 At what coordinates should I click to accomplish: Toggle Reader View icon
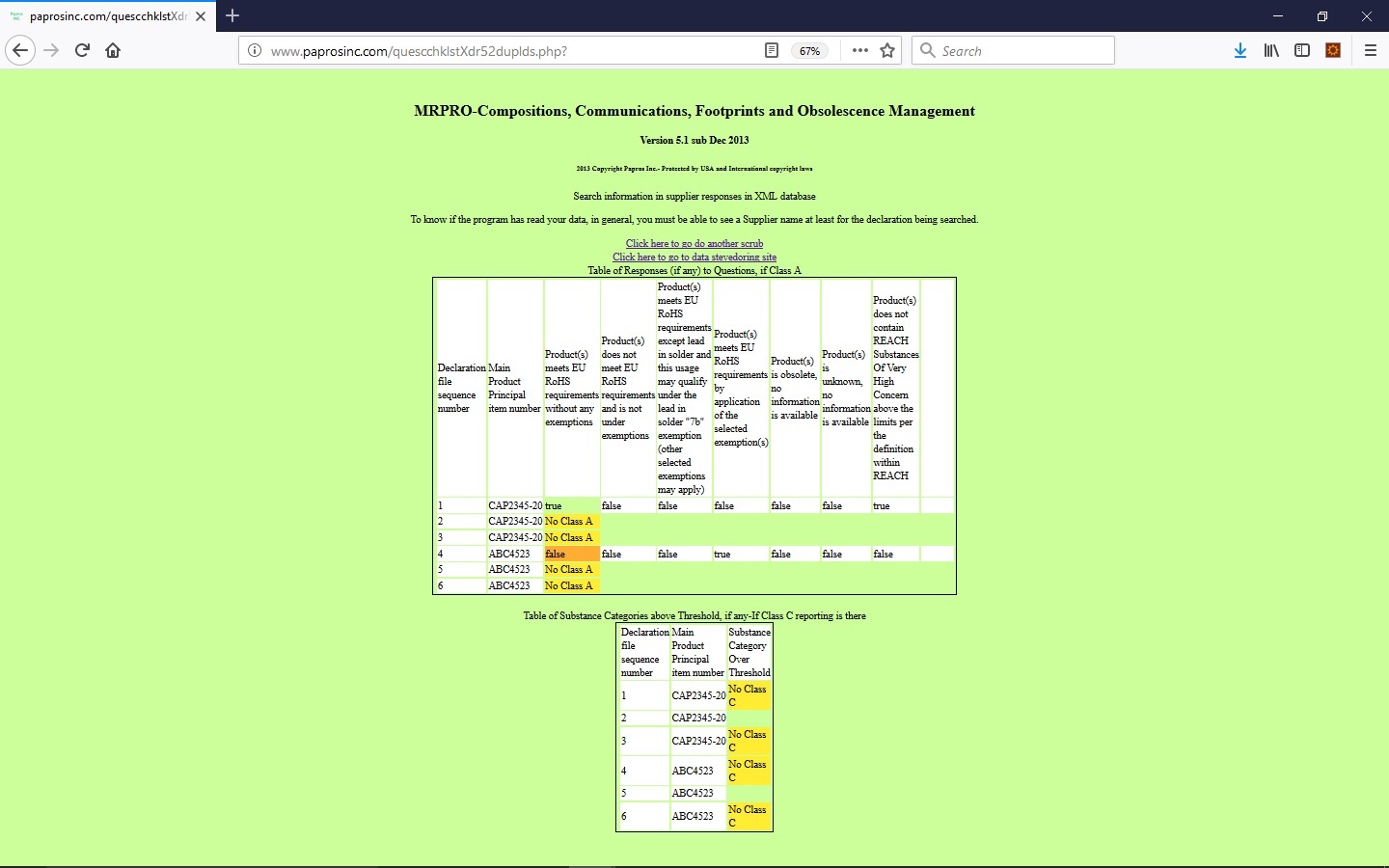(772, 51)
